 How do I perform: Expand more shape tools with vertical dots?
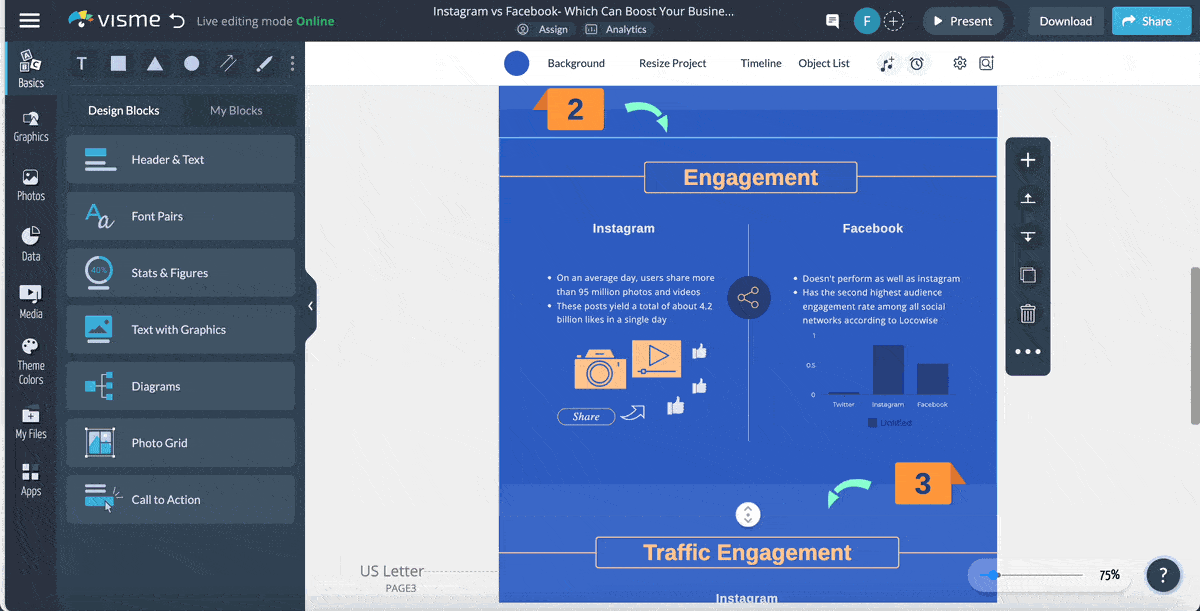click(292, 64)
